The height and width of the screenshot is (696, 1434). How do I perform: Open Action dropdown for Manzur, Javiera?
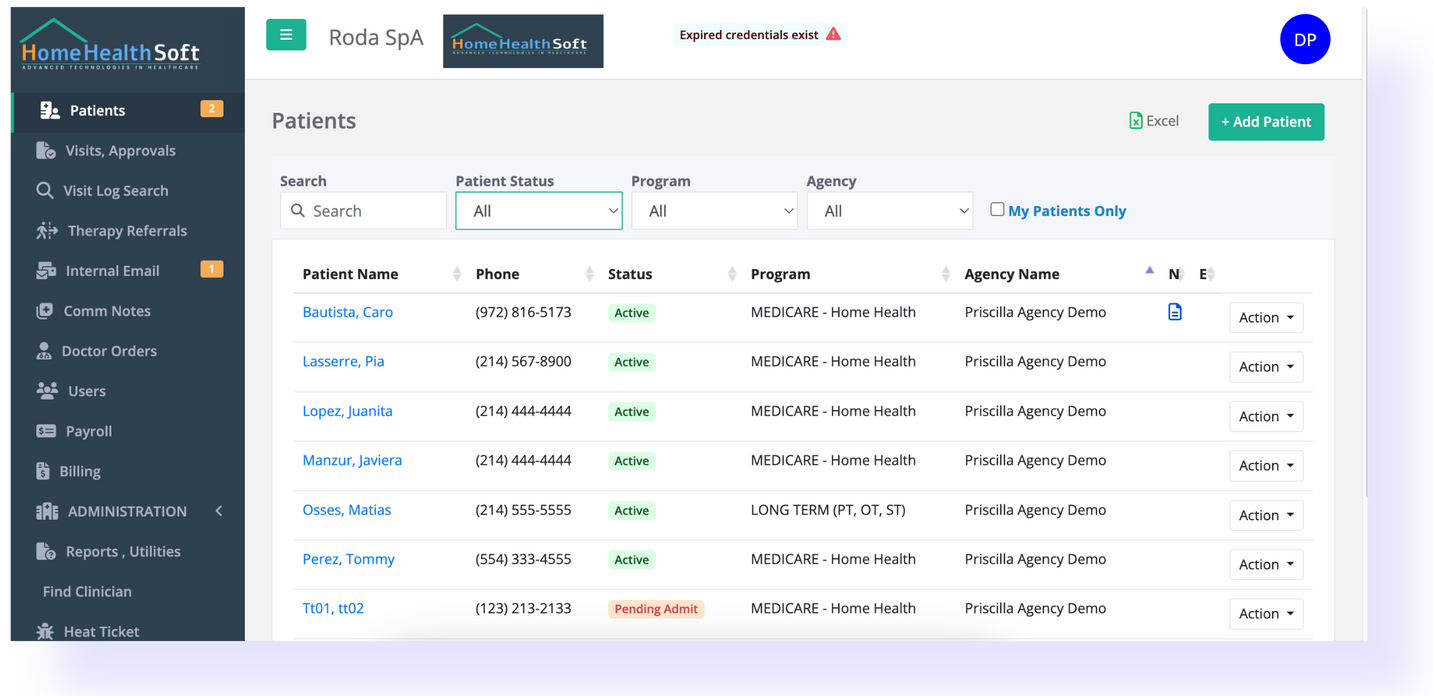click(1266, 466)
